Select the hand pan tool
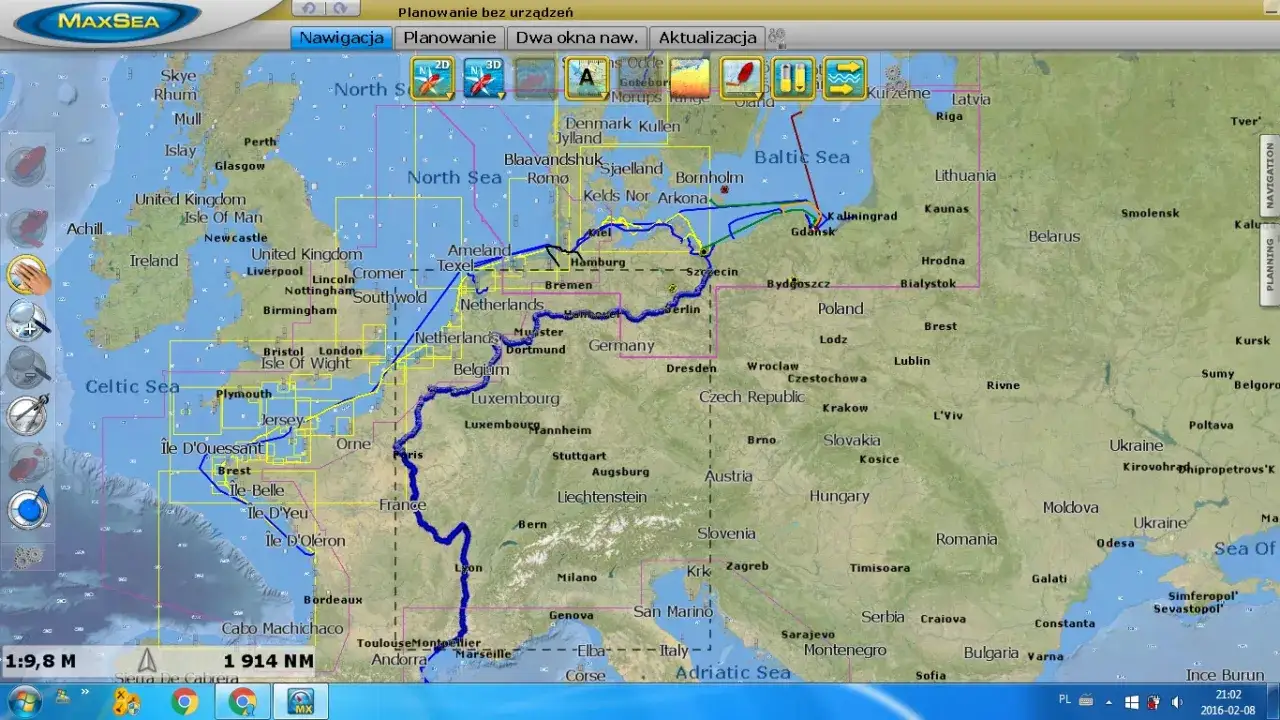1280x720 pixels. point(28,274)
